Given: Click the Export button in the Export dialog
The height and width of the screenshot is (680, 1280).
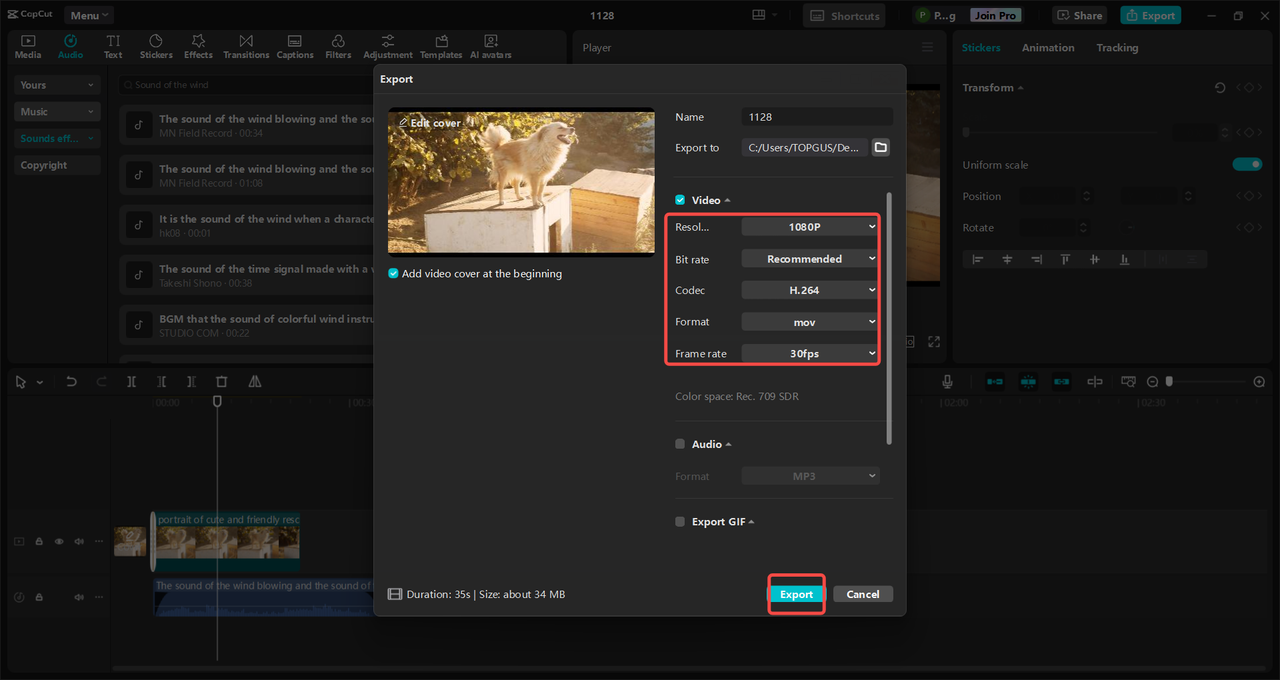Looking at the screenshot, I should 796,594.
